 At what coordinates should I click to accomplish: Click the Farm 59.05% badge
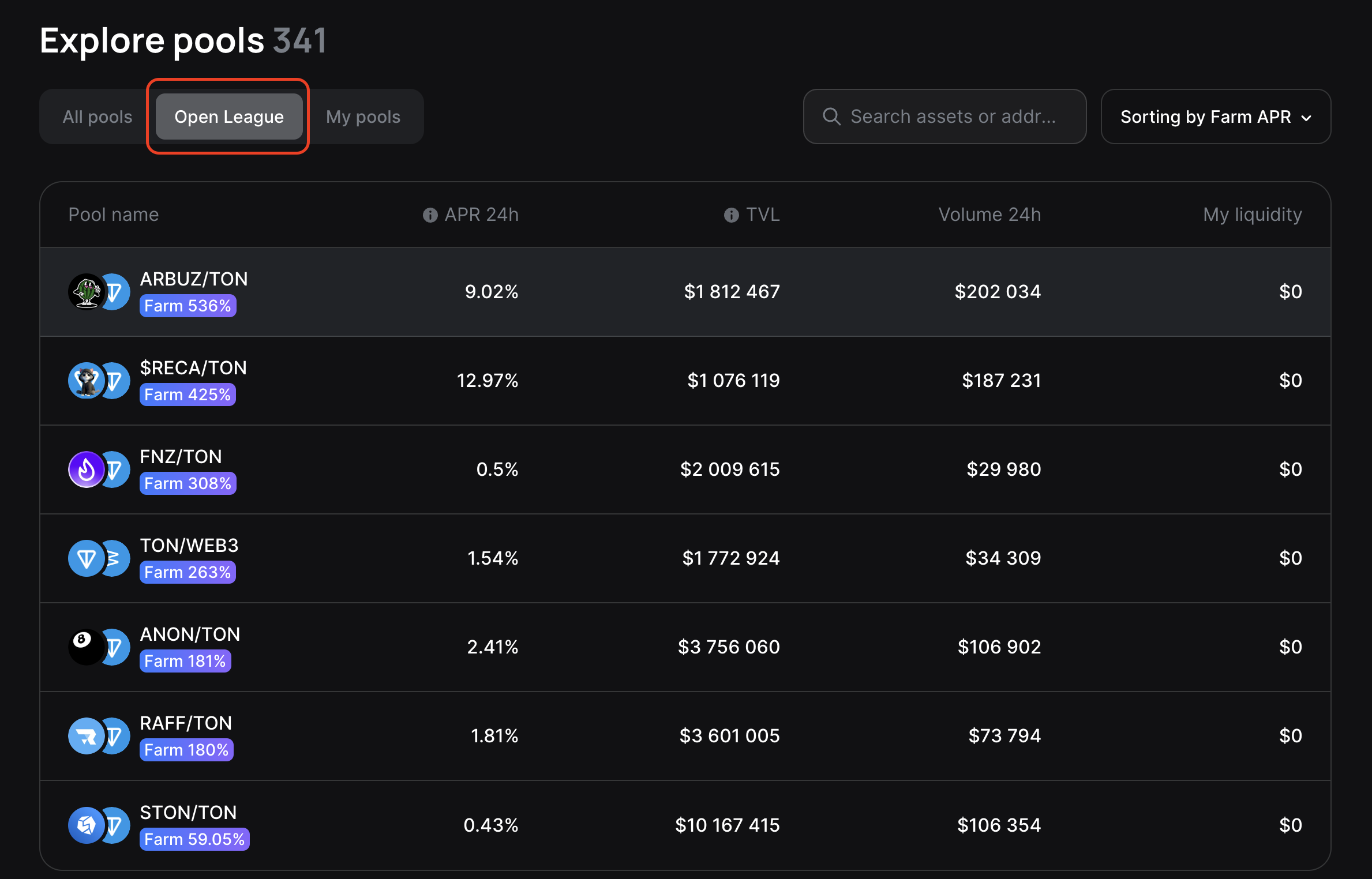coord(194,839)
